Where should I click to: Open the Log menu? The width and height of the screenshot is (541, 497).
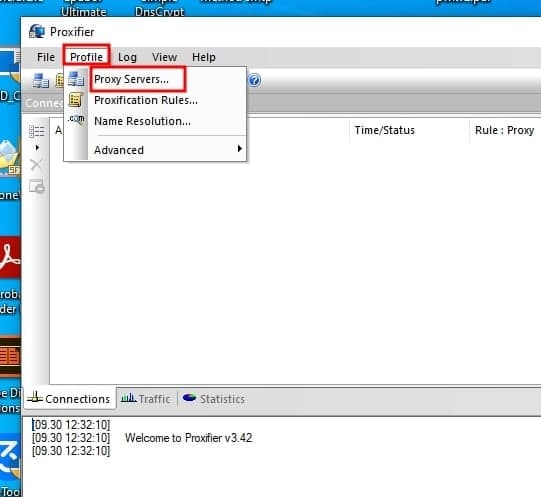pyautogui.click(x=127, y=57)
